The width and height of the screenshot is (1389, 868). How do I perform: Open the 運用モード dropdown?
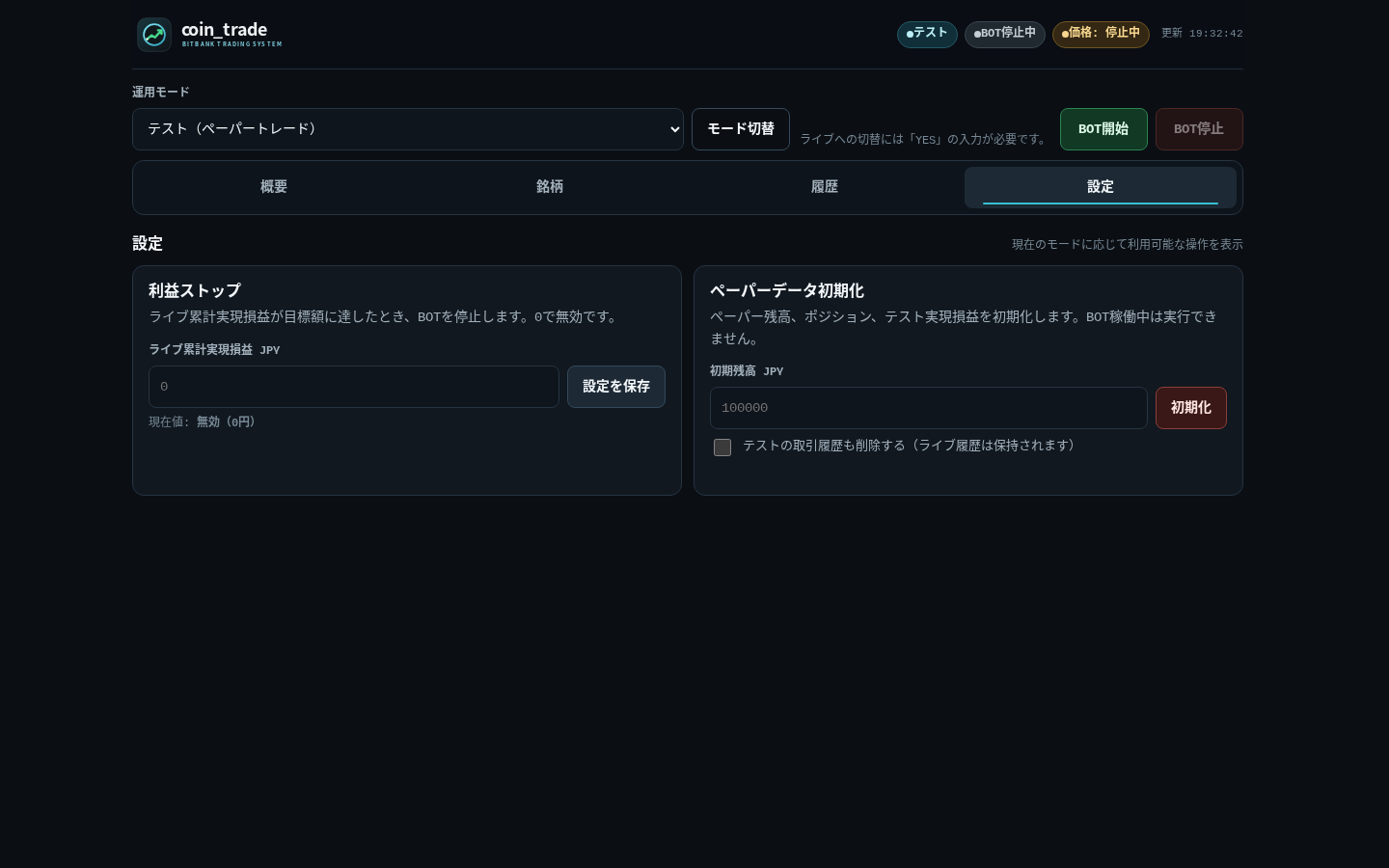pos(408,129)
